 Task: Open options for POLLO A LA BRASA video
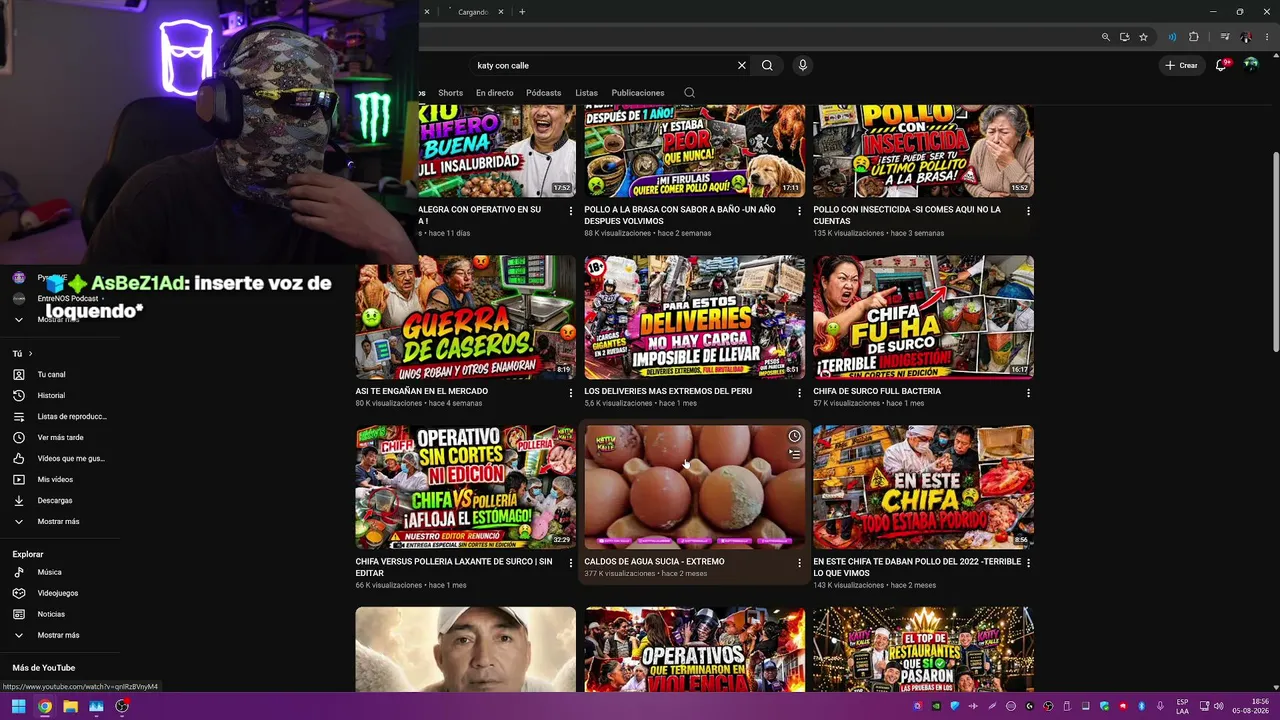point(799,211)
